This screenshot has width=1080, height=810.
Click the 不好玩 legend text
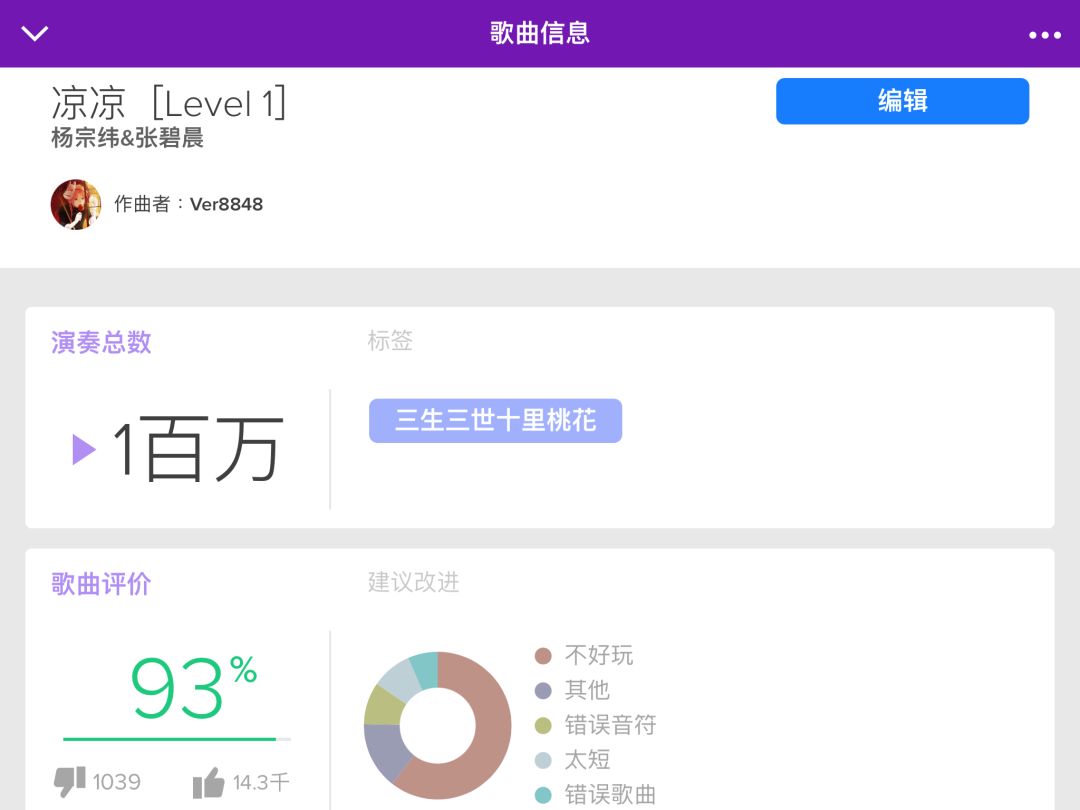click(599, 655)
